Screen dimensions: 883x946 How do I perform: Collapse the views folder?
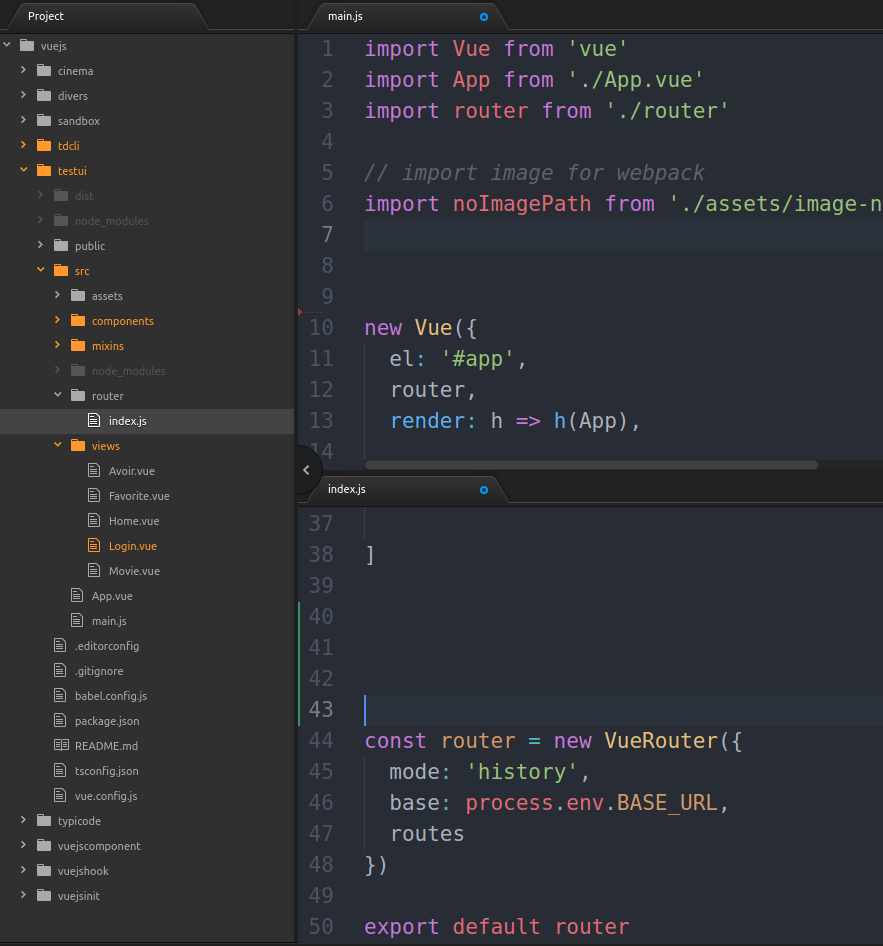coord(58,446)
